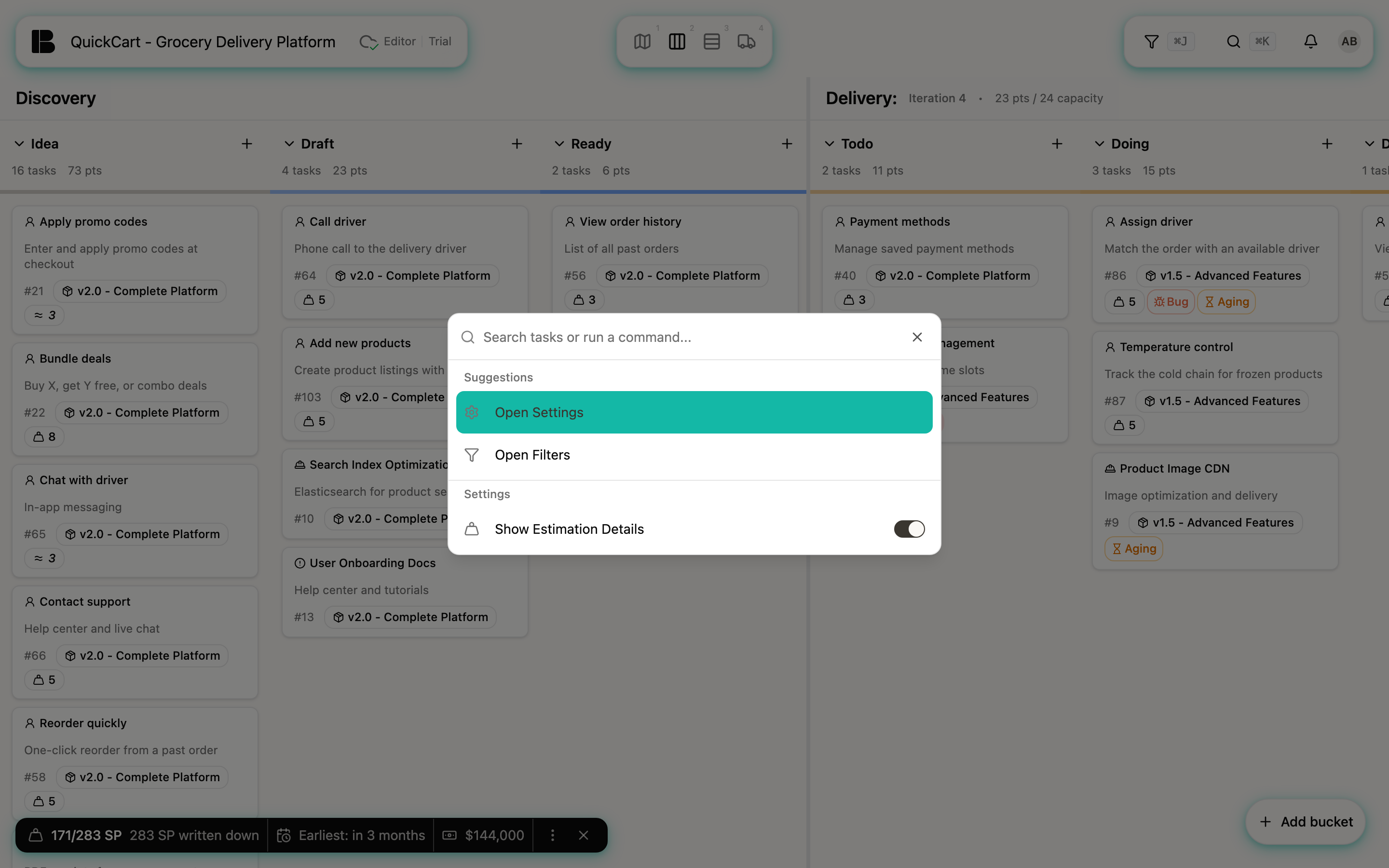
Task: Click the project title QuickCart - Grocery Delivery Platform
Action: [203, 41]
